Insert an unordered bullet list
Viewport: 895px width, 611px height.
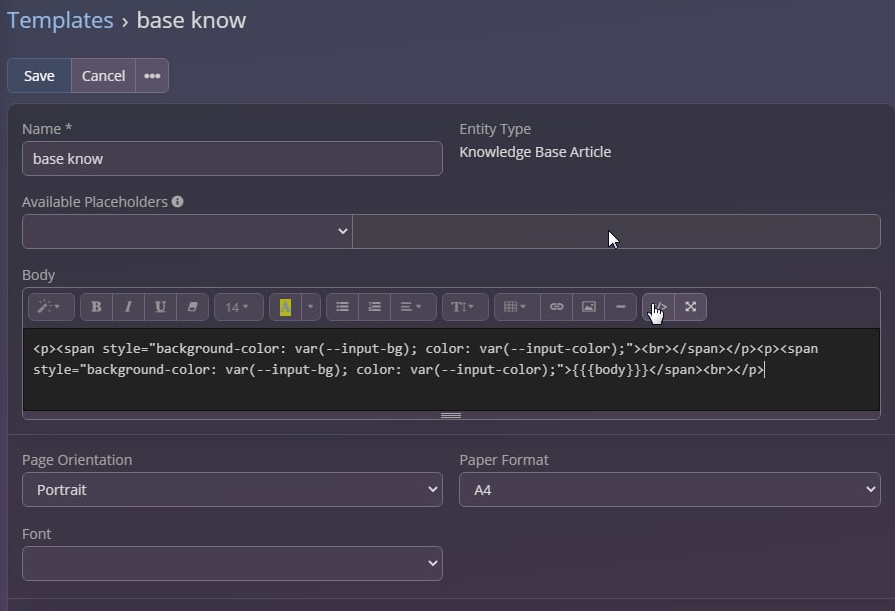pos(342,307)
